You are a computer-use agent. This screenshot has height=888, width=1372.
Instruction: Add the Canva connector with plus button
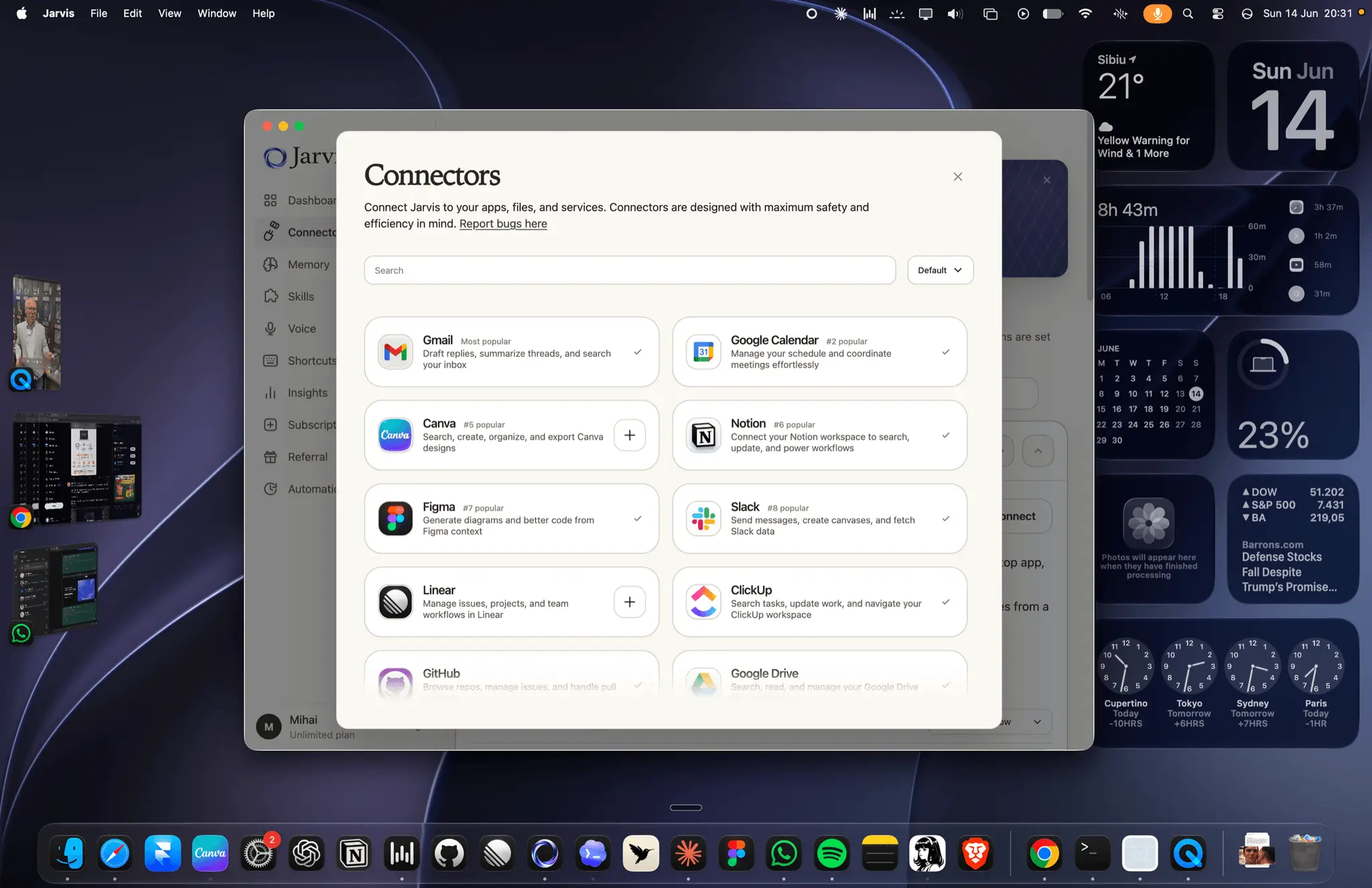click(630, 435)
